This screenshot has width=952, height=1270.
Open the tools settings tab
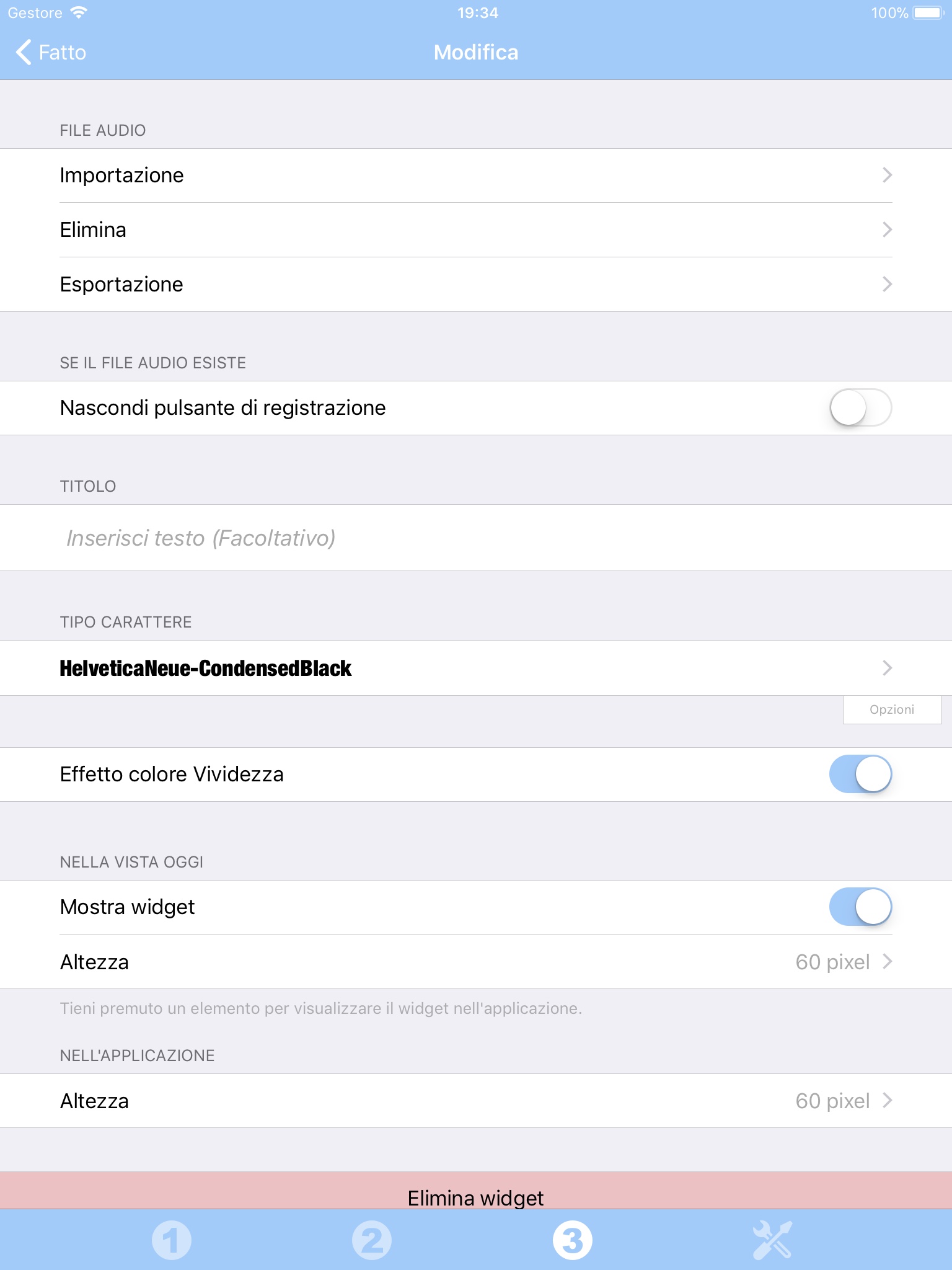pos(772,1240)
